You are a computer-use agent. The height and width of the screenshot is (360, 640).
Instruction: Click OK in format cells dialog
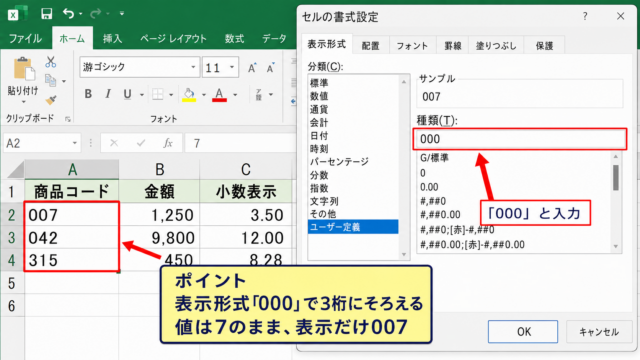[523, 331]
